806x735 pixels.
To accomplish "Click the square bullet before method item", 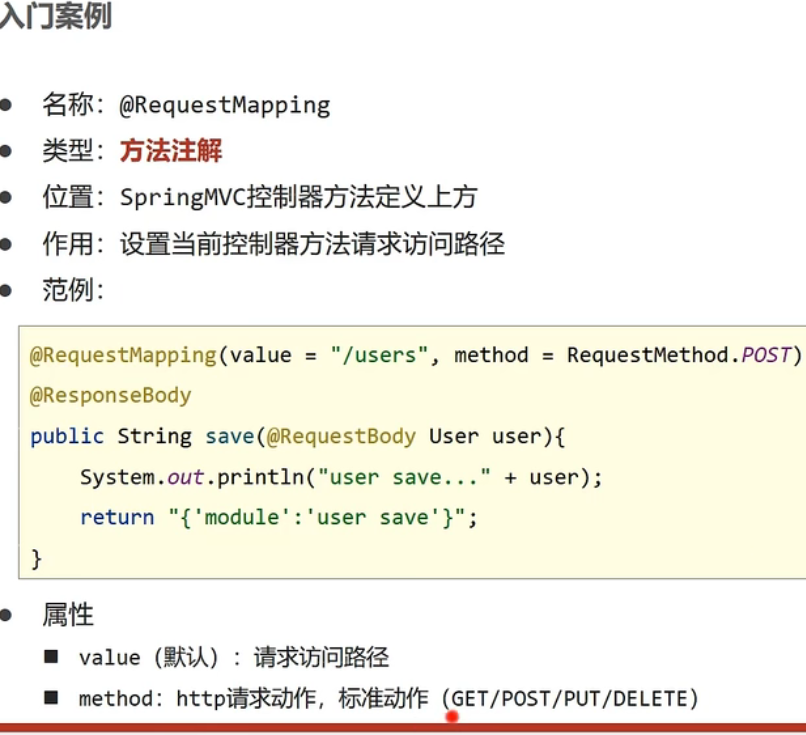I will [51, 697].
